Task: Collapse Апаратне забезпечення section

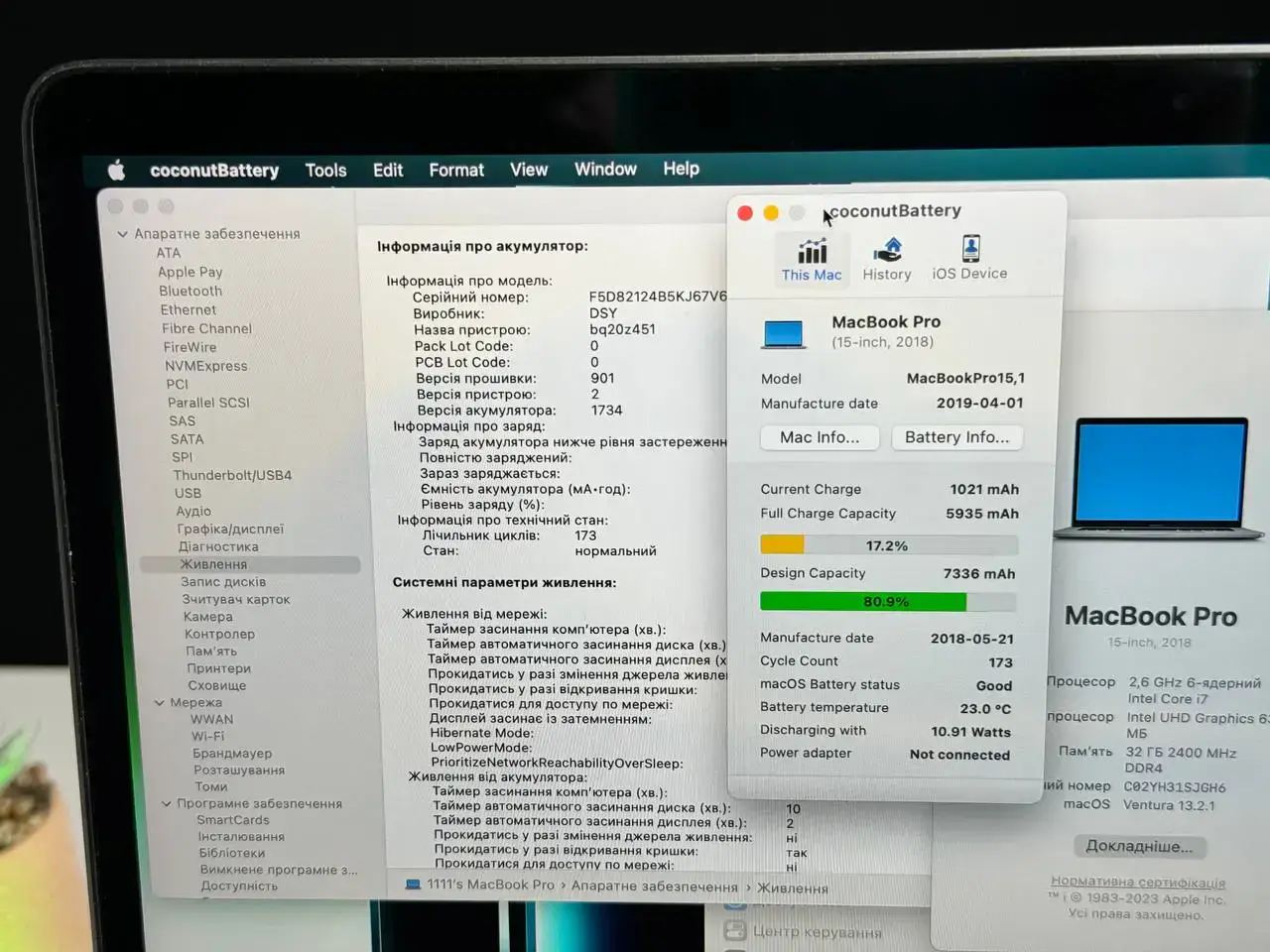Action: pyautogui.click(x=122, y=235)
